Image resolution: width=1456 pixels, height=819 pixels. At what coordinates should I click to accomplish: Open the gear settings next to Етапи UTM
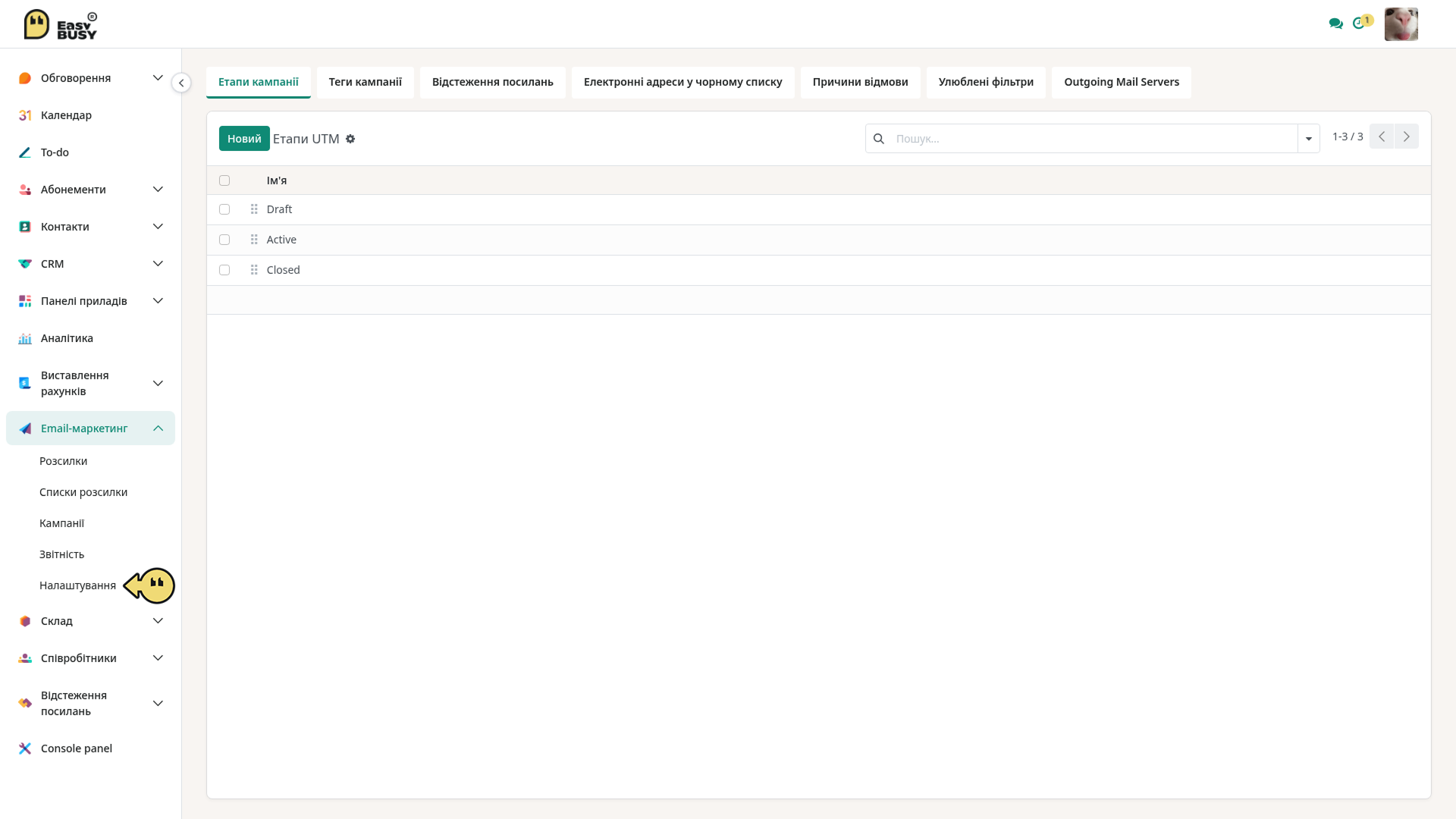pyautogui.click(x=350, y=139)
